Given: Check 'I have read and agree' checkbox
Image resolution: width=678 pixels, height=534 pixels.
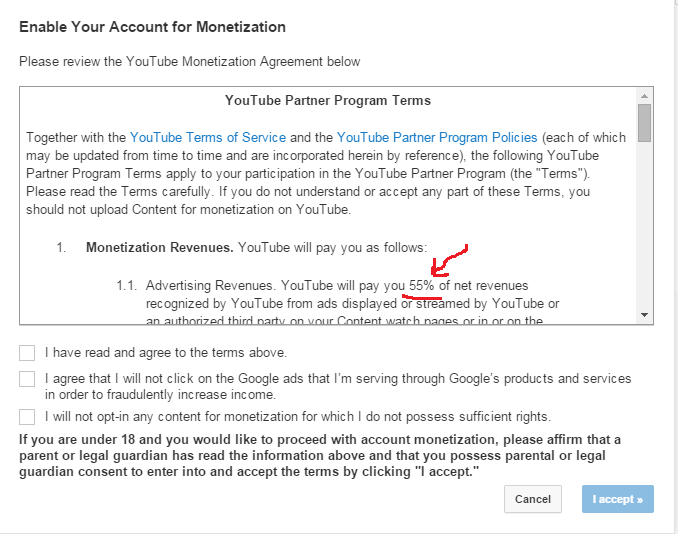Looking at the screenshot, I should (x=27, y=353).
